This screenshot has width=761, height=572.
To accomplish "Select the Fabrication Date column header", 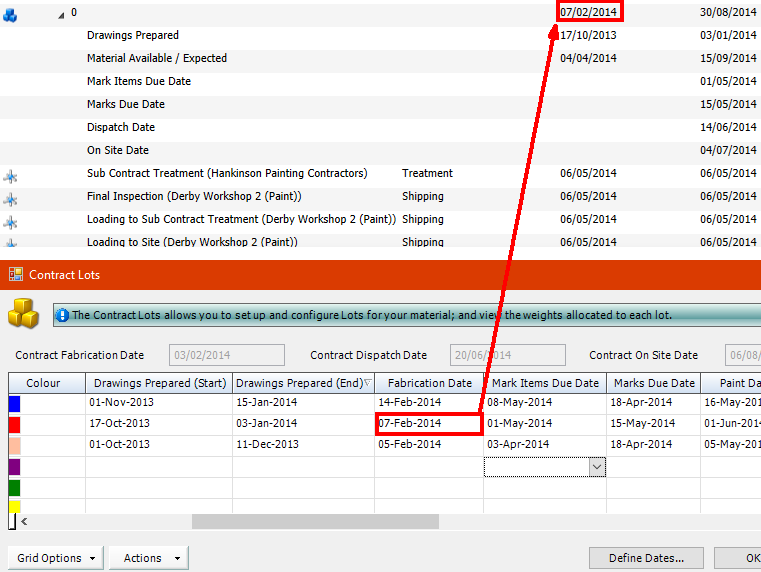I will (x=429, y=383).
